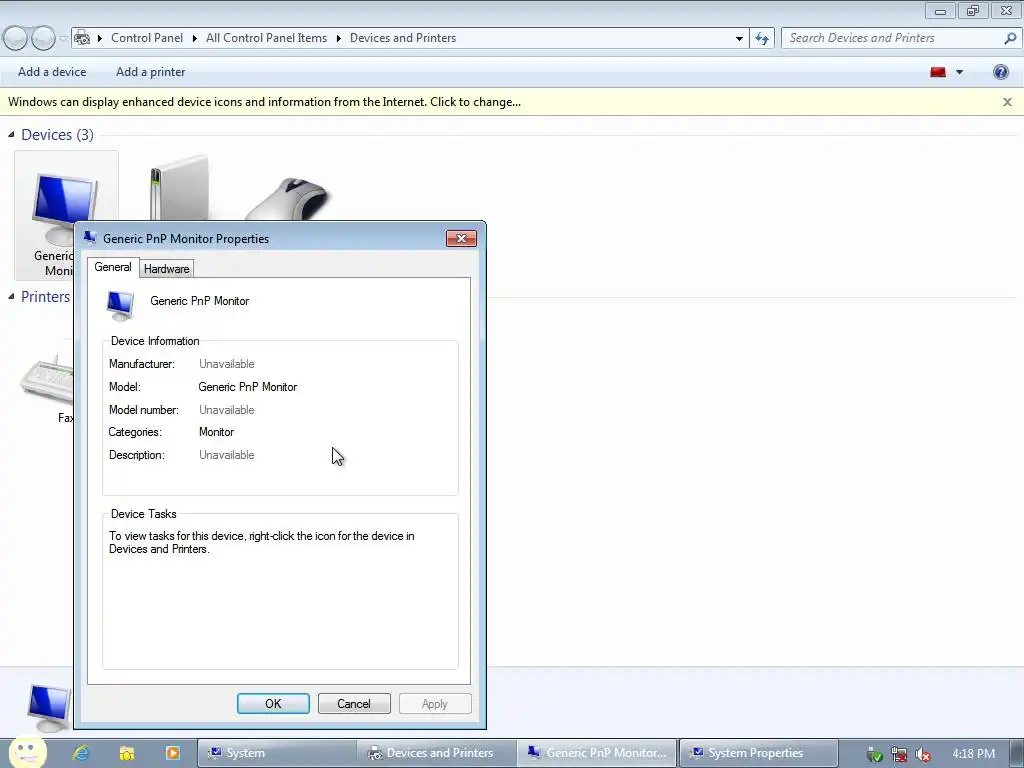Image resolution: width=1024 pixels, height=768 pixels.
Task: Click the Manufacturer Unavailable value
Action: pyautogui.click(x=227, y=364)
